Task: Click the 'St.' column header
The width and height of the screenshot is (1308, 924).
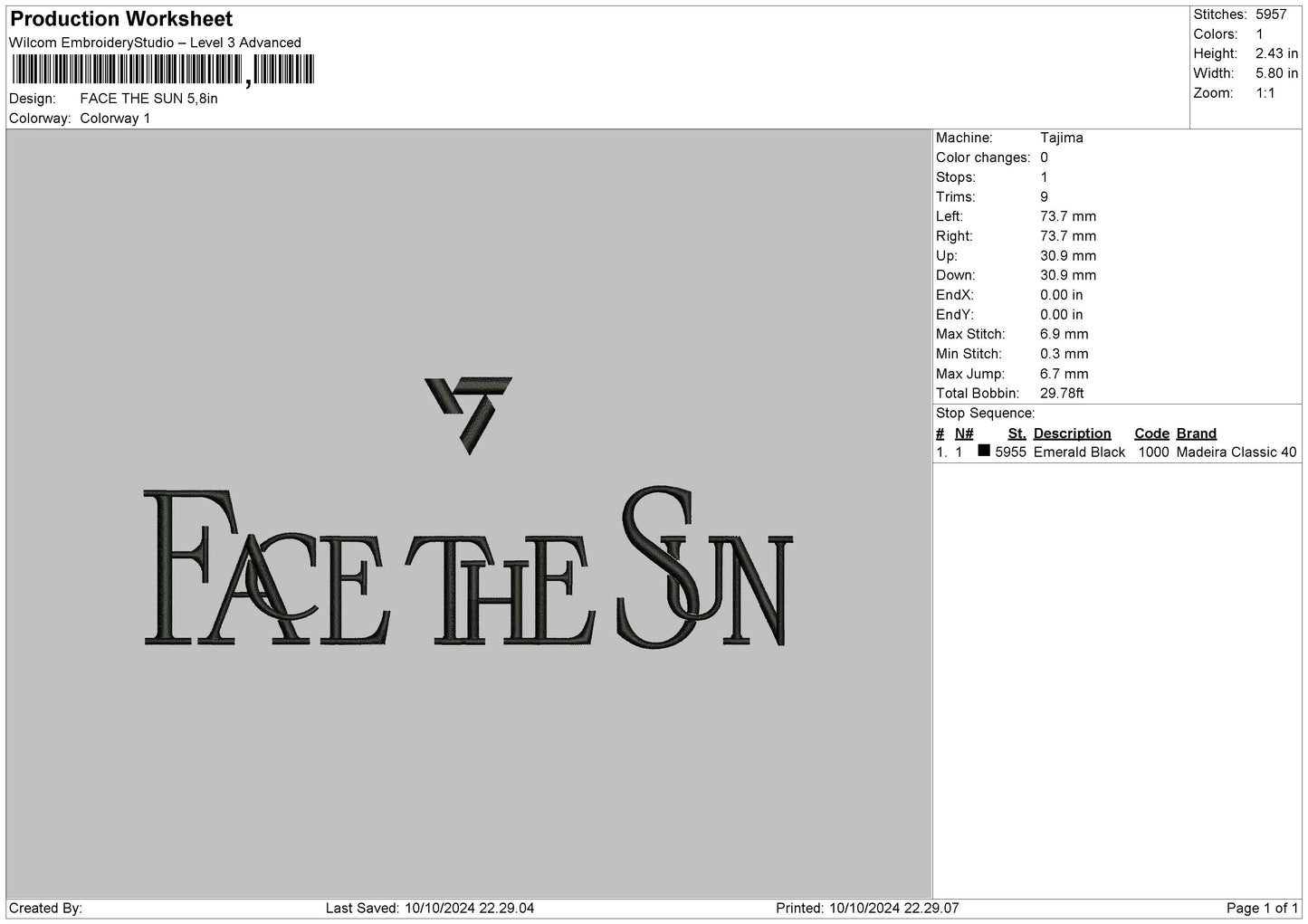Action: click(x=1017, y=433)
